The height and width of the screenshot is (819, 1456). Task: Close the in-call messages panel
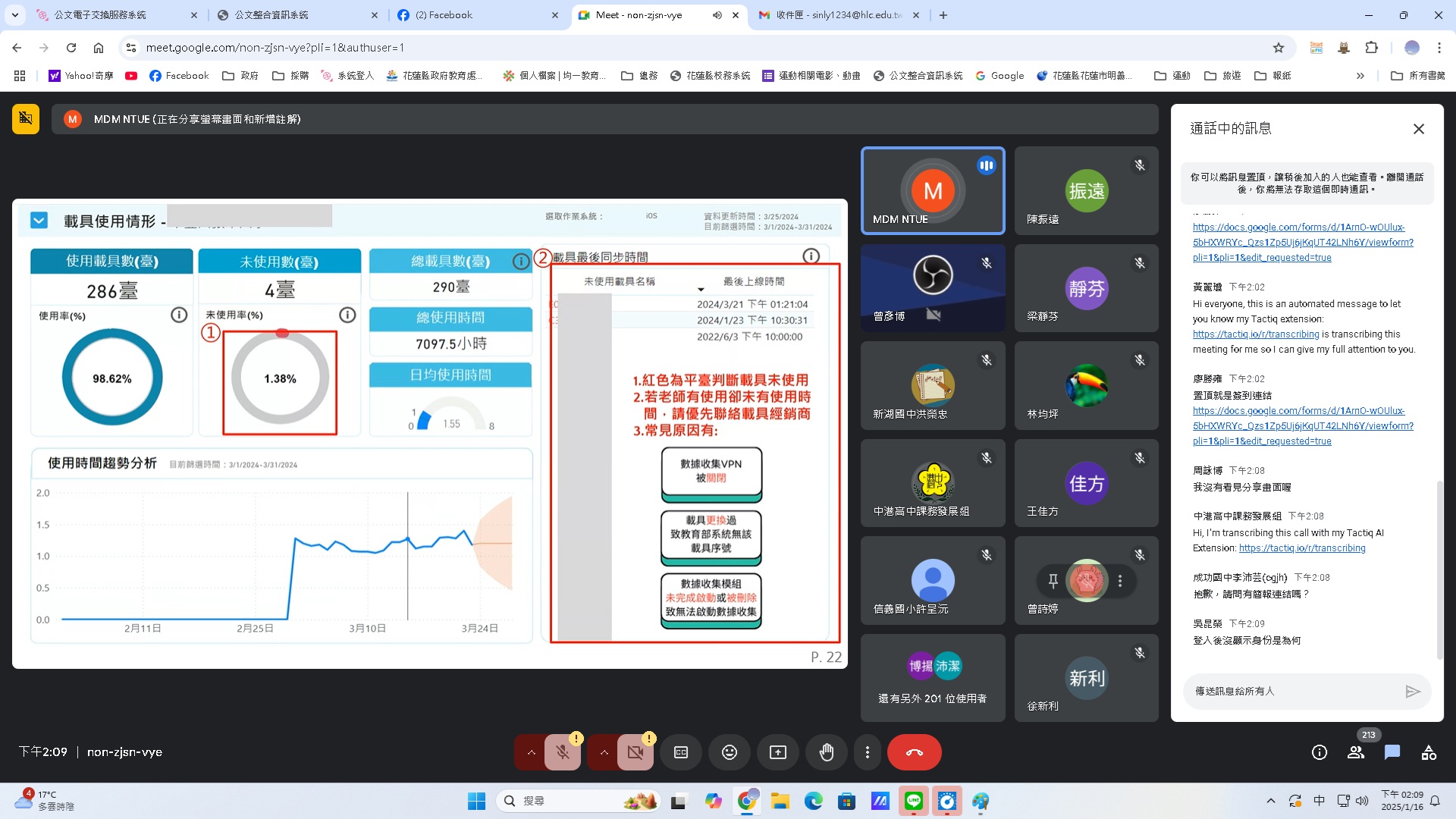click(1419, 129)
